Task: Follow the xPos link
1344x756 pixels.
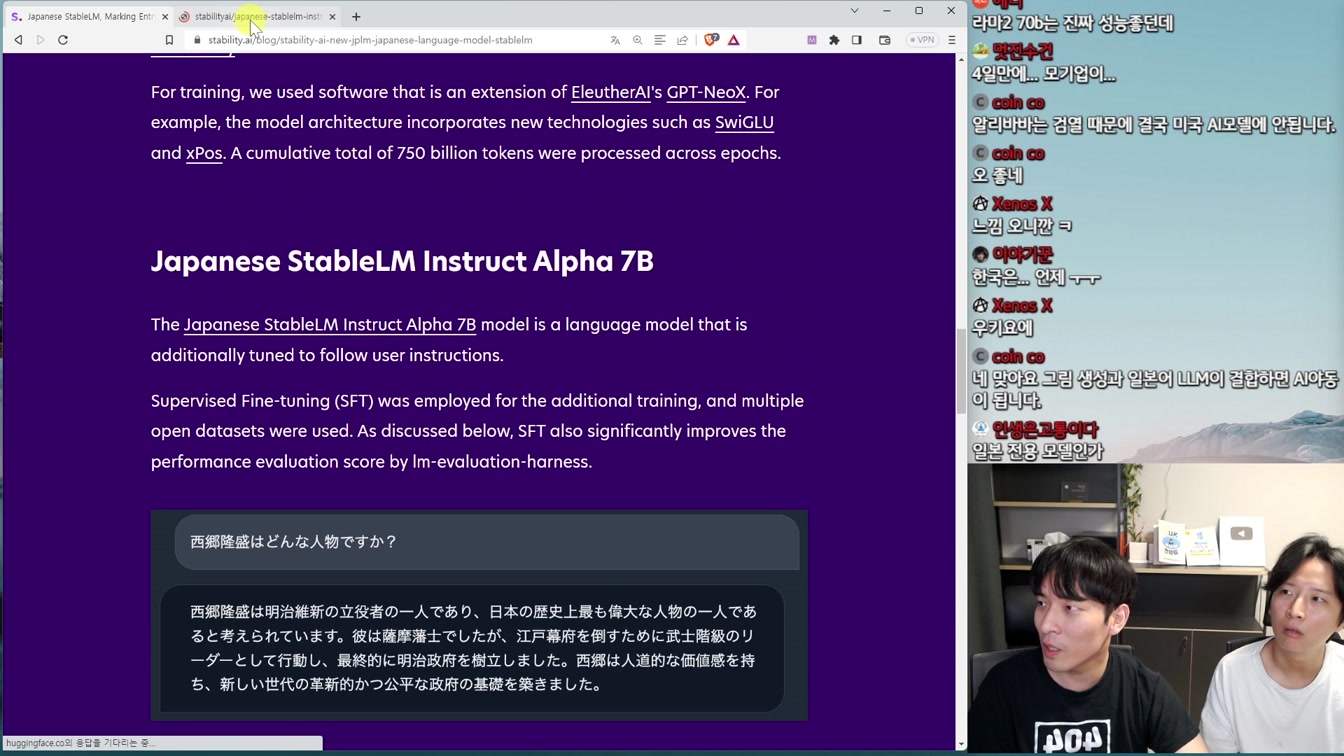Action: point(204,153)
